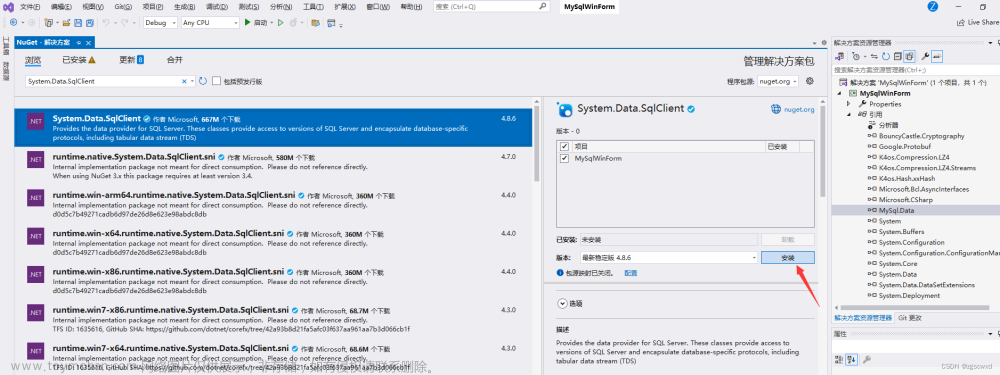Click the Solution Explorer refresh icon

click(x=886, y=56)
